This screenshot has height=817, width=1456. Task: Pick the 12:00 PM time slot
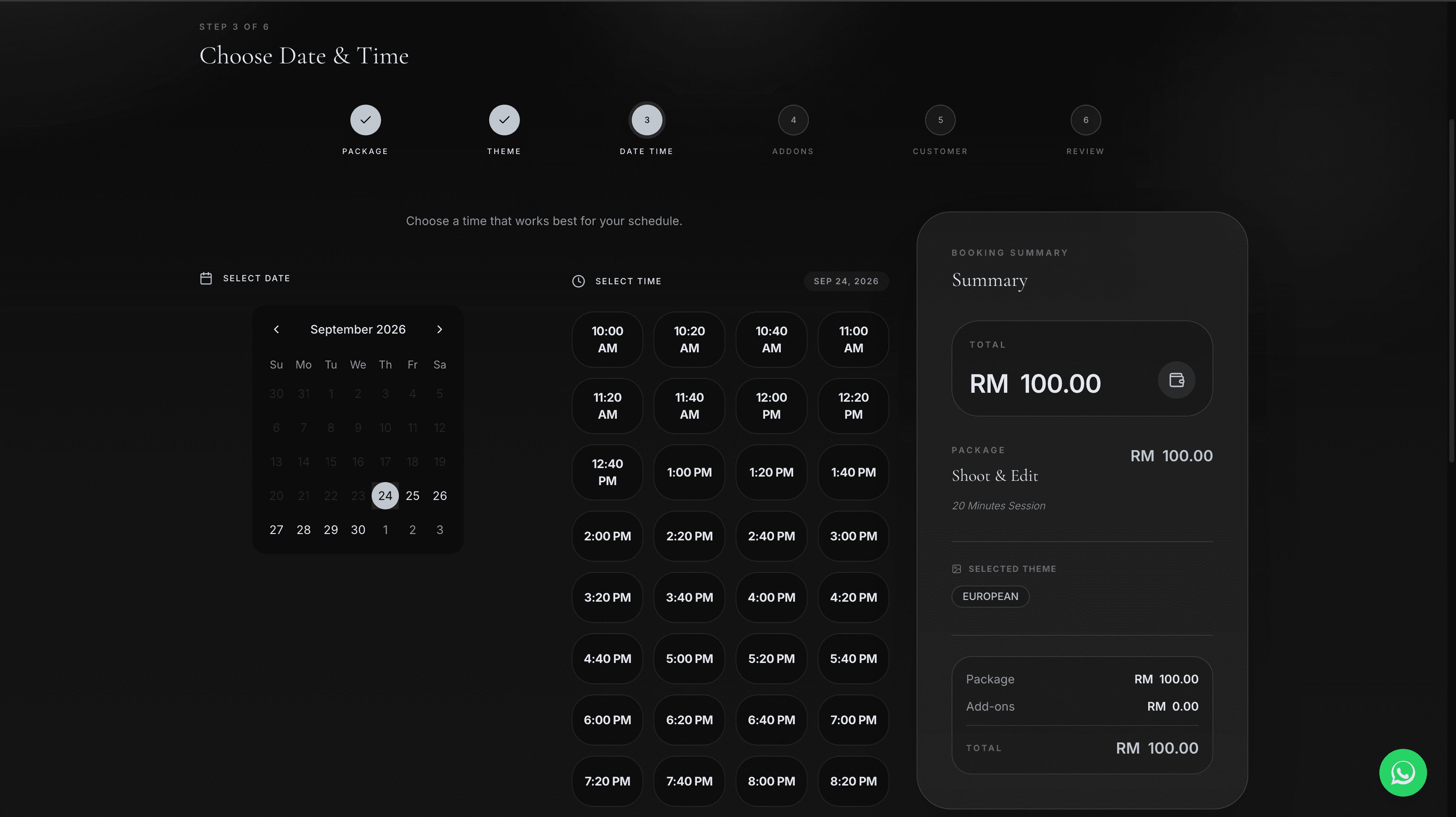coord(771,406)
